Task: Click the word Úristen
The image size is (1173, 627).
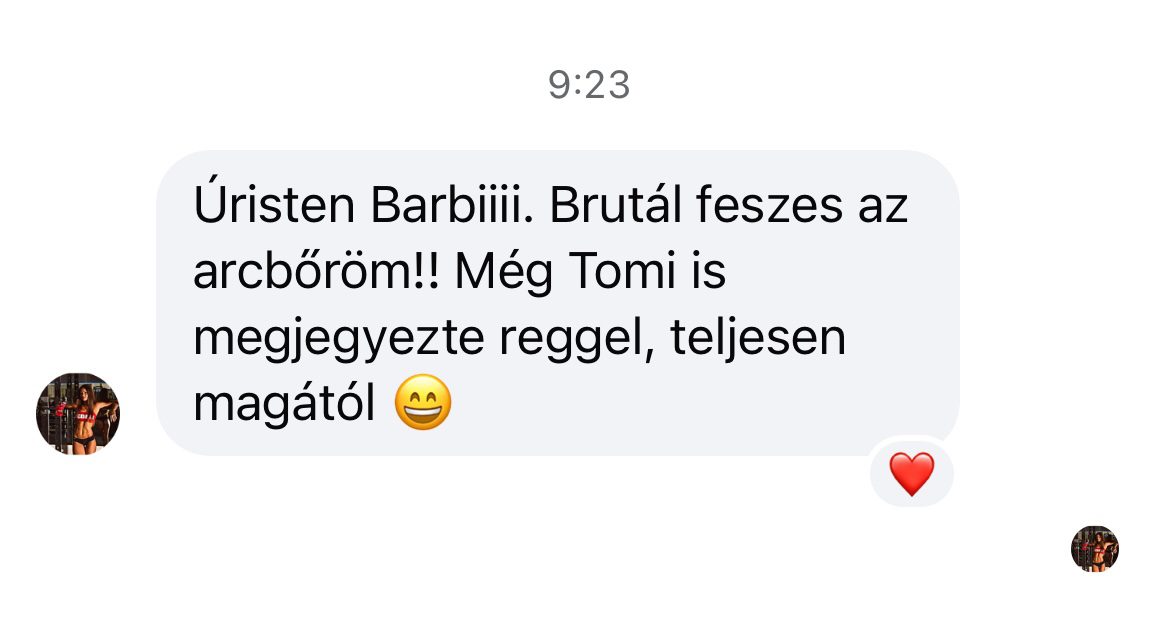Action: pos(274,203)
